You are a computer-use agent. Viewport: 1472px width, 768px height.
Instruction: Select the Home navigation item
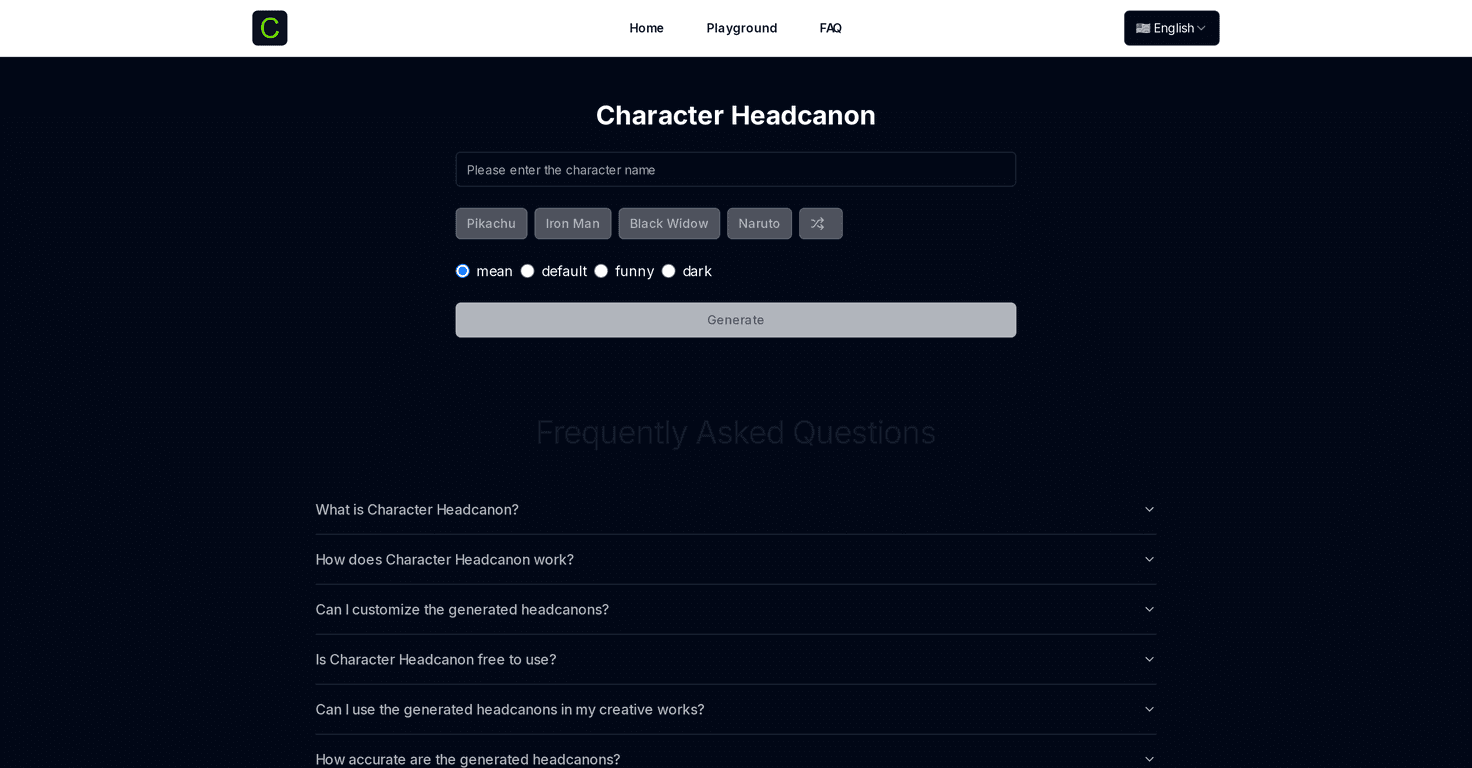[646, 28]
